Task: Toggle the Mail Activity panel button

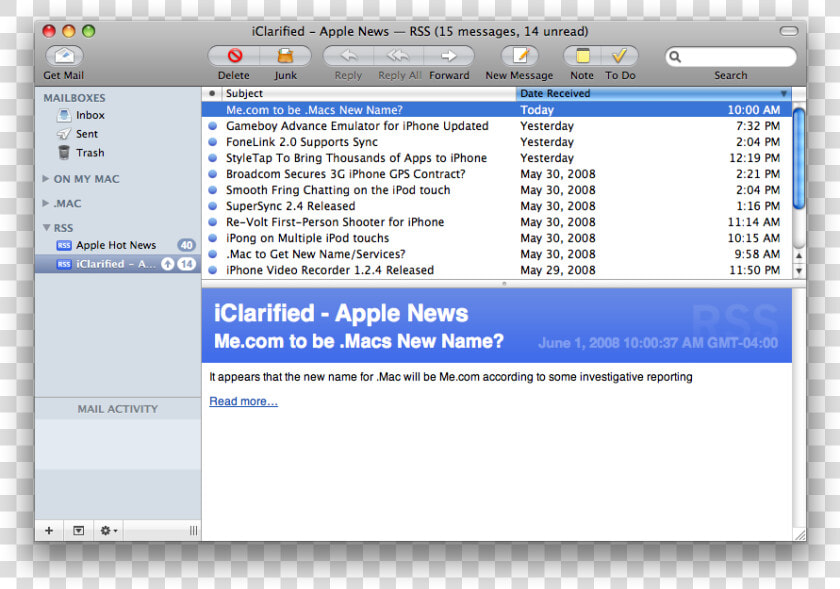Action: coord(78,531)
